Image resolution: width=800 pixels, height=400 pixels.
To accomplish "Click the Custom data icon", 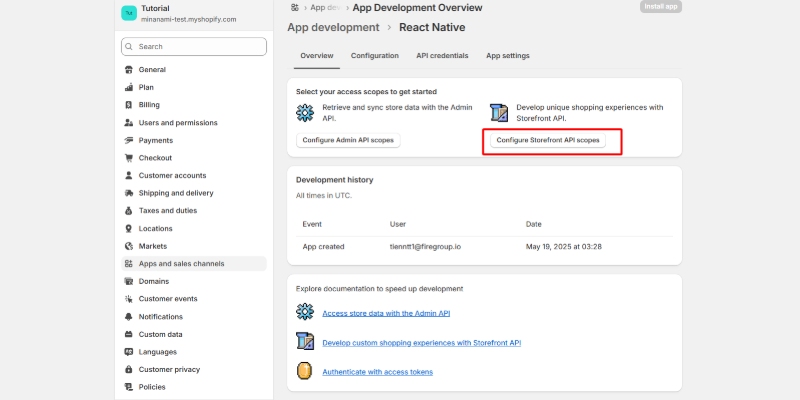I will 129,335.
